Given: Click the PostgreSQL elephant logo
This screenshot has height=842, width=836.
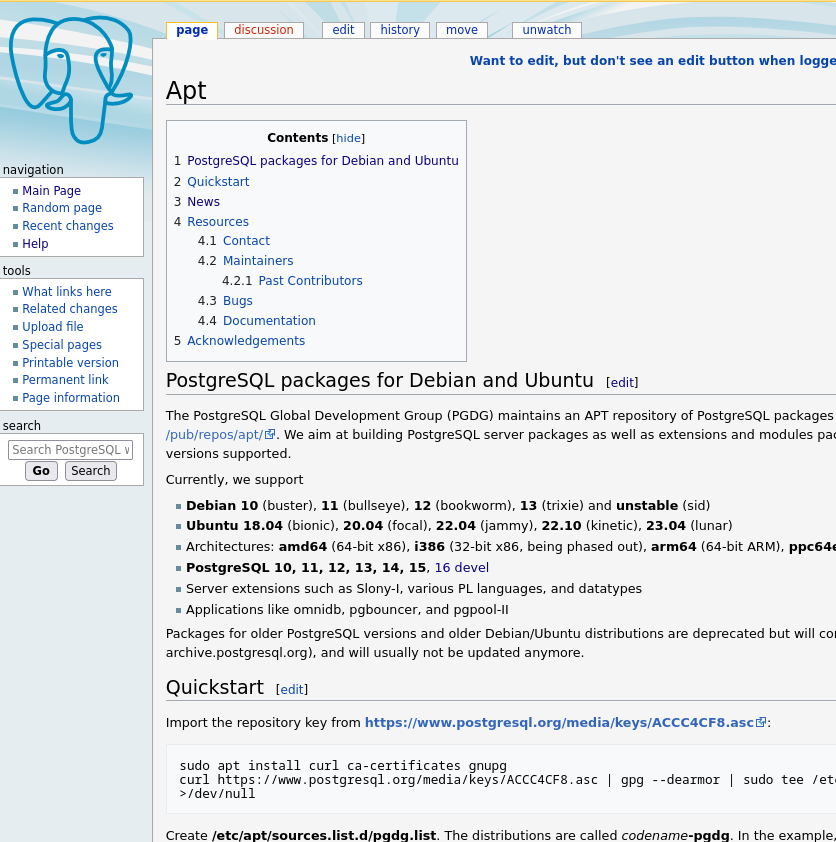Looking at the screenshot, I should pos(71,79).
